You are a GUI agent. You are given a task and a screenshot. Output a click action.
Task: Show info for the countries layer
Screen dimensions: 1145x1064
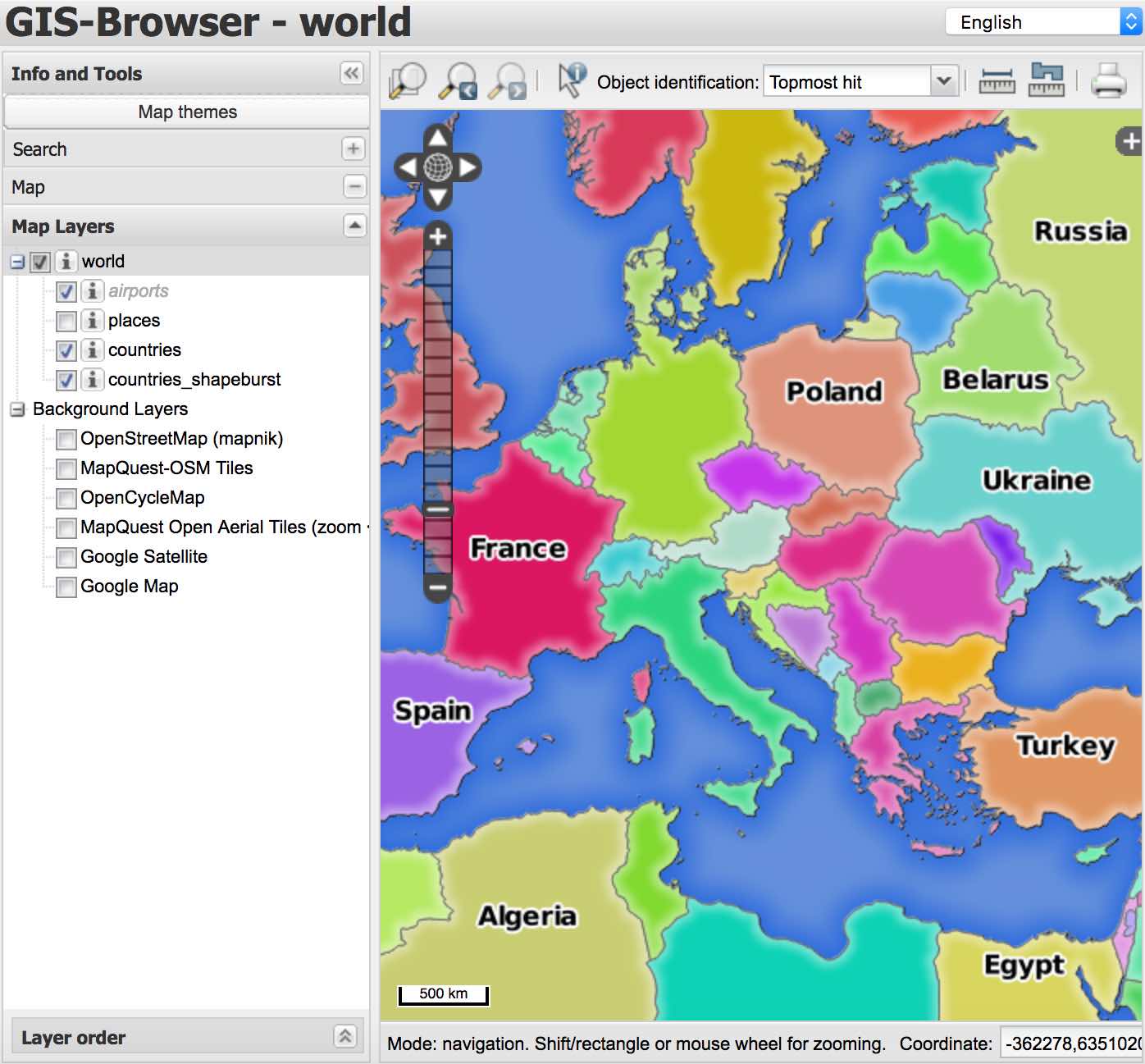93,350
